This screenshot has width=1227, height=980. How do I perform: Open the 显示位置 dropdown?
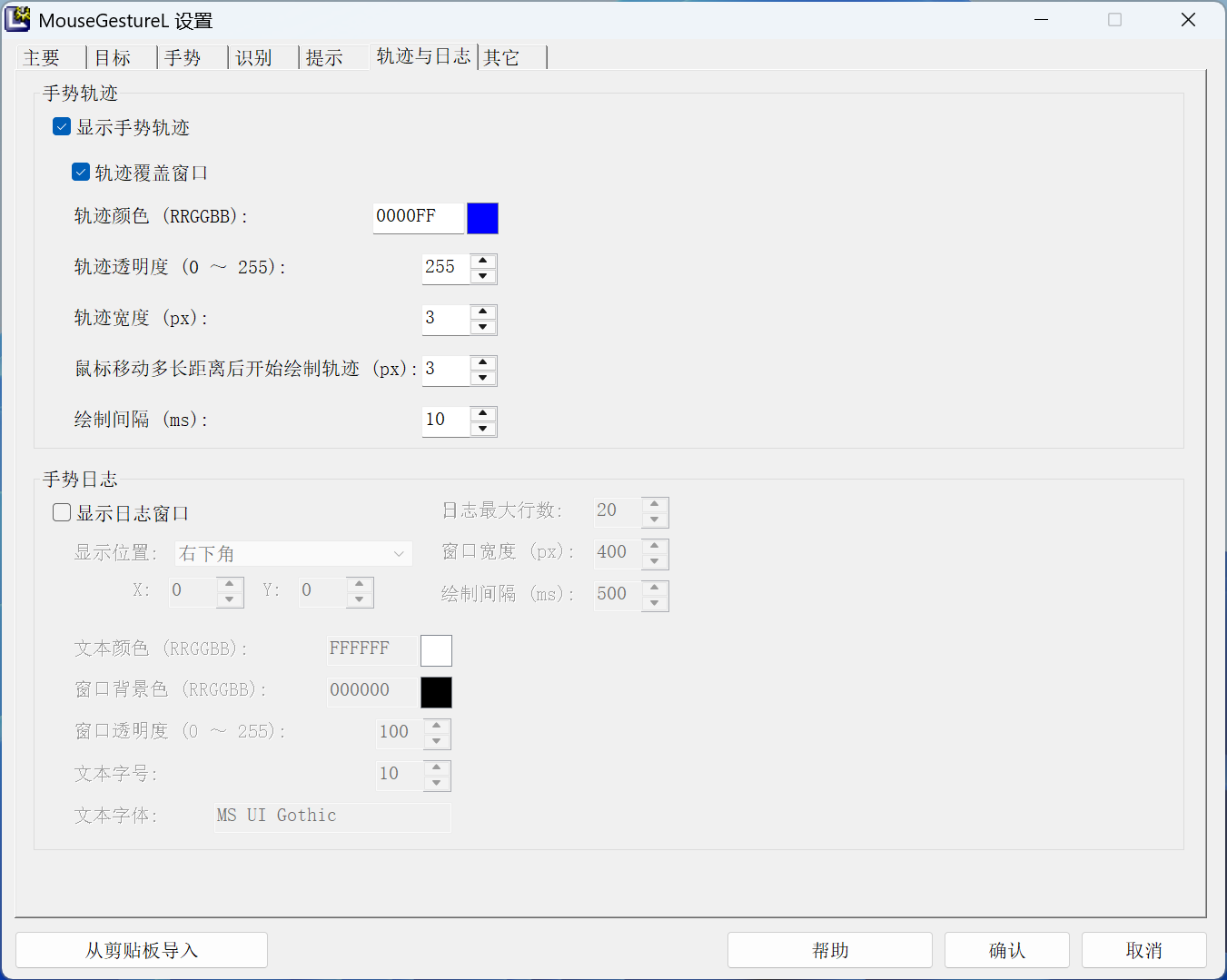point(292,553)
